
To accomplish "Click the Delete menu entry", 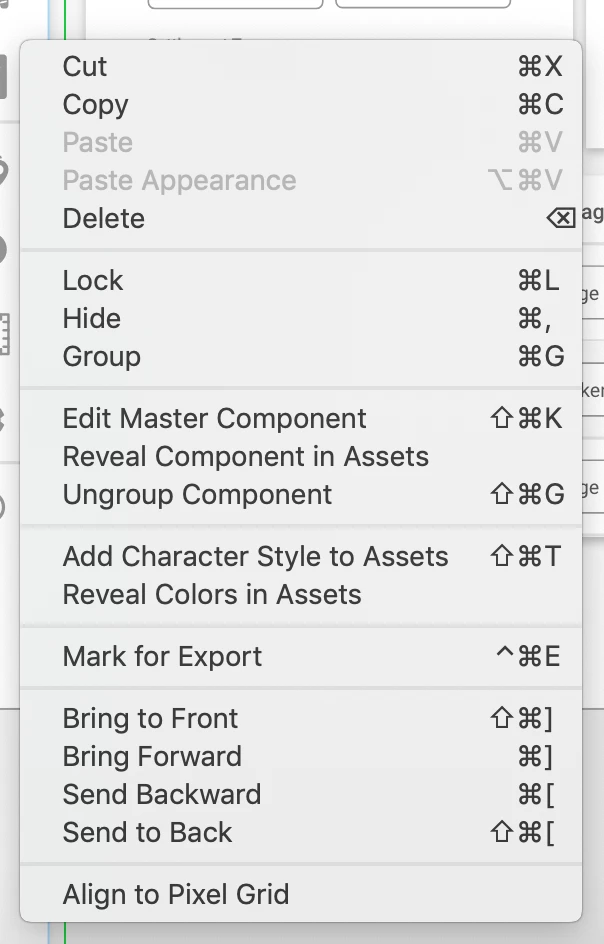I will (x=104, y=219).
